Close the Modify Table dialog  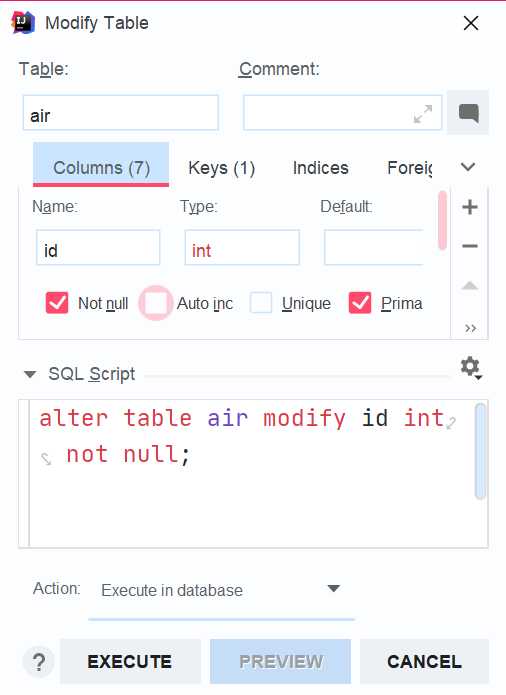tap(471, 23)
